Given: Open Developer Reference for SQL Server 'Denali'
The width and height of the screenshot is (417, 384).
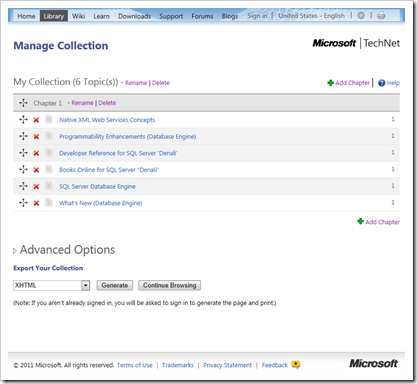Looking at the screenshot, I should point(118,153).
